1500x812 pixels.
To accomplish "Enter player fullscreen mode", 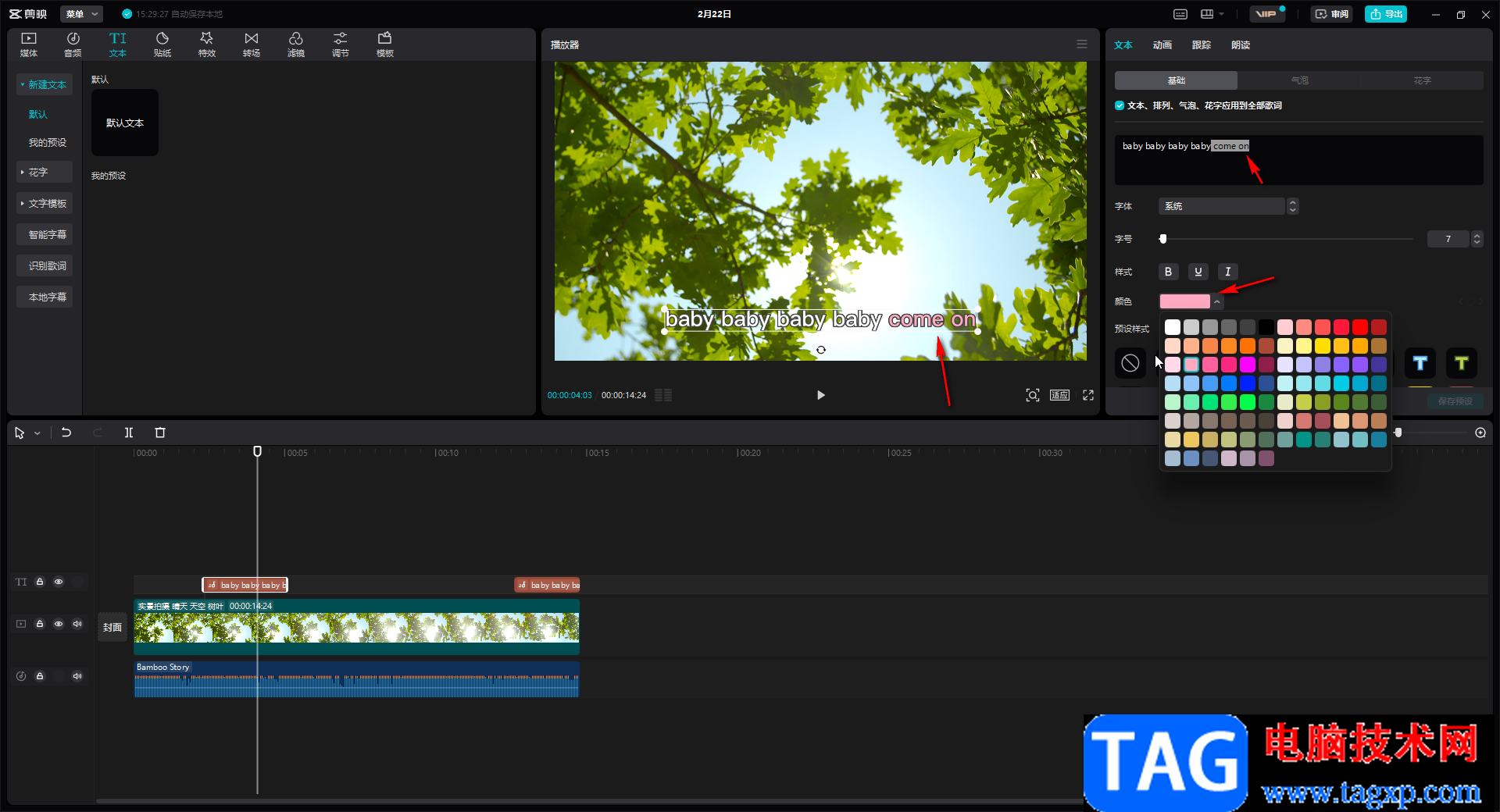I will point(1088,395).
